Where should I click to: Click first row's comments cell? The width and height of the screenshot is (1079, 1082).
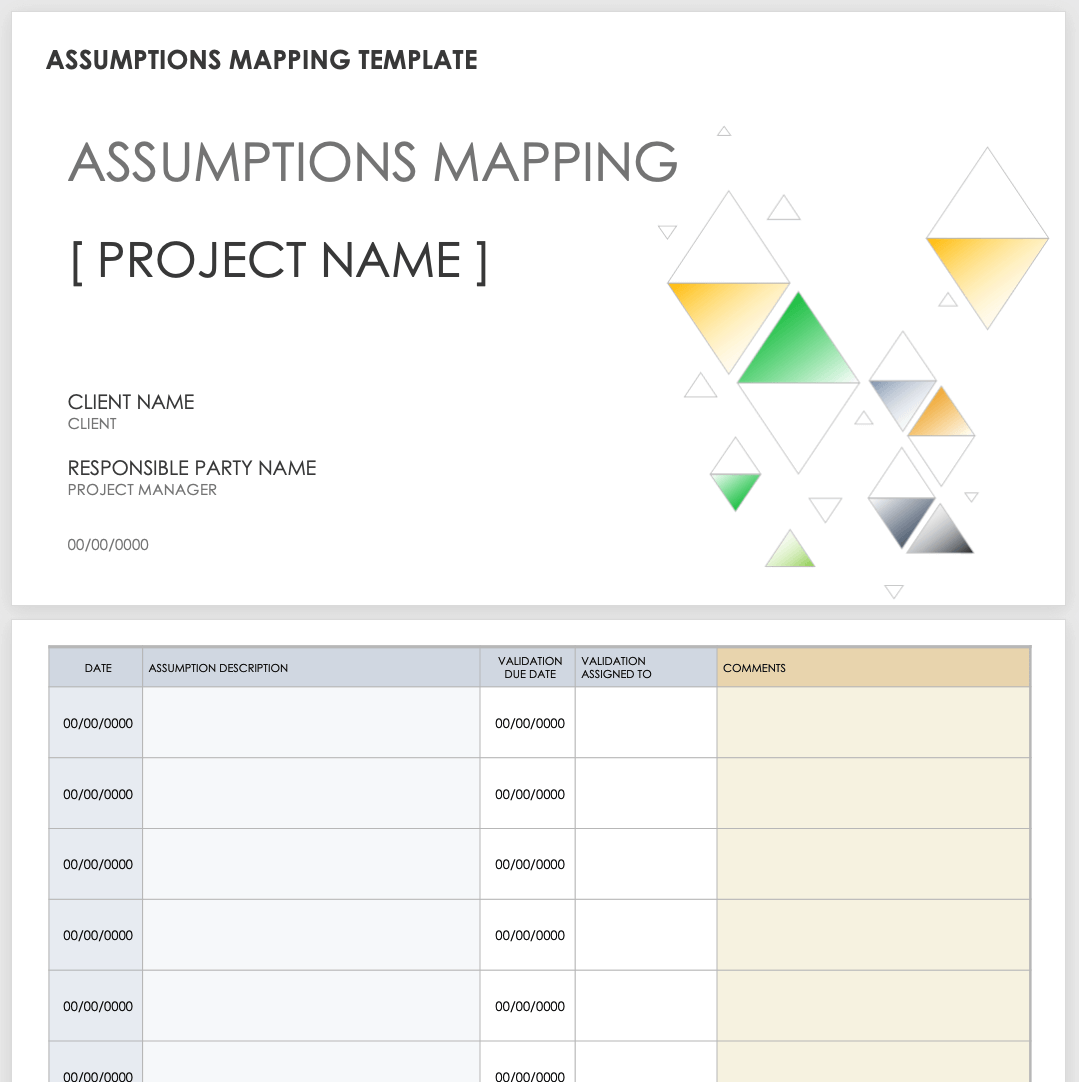872,723
